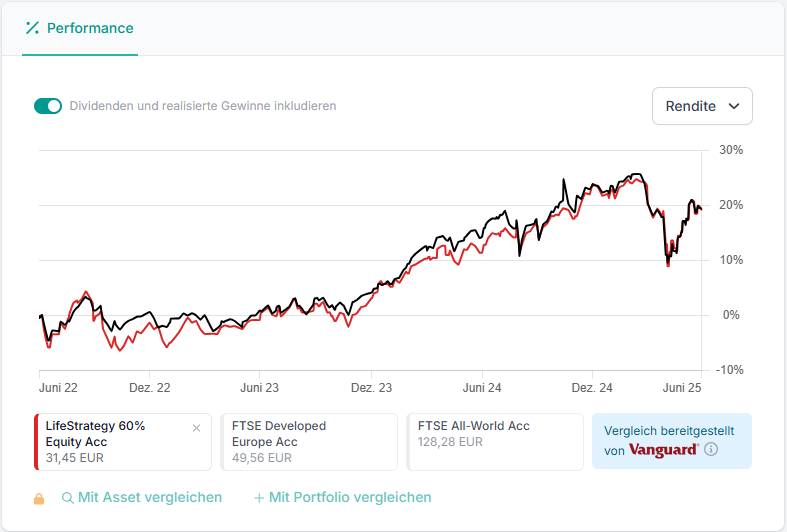
Task: Select the LifeStrategy 60% Equity Acc card
Action: [x=110, y=442]
